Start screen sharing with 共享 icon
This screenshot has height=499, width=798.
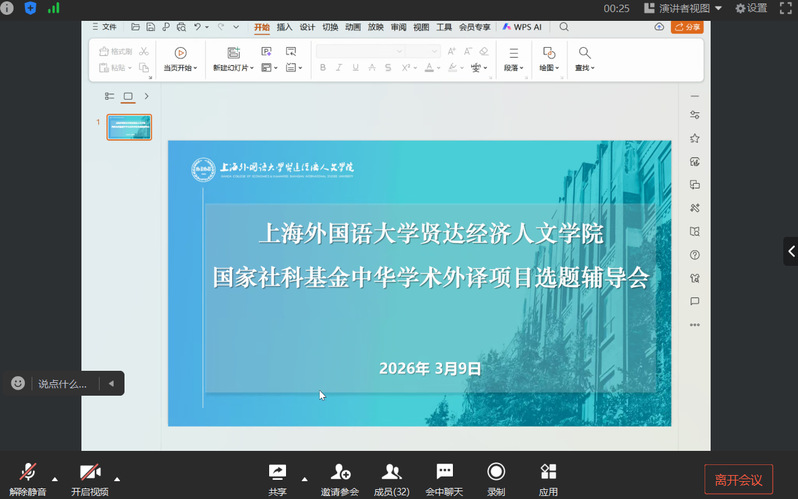click(277, 472)
